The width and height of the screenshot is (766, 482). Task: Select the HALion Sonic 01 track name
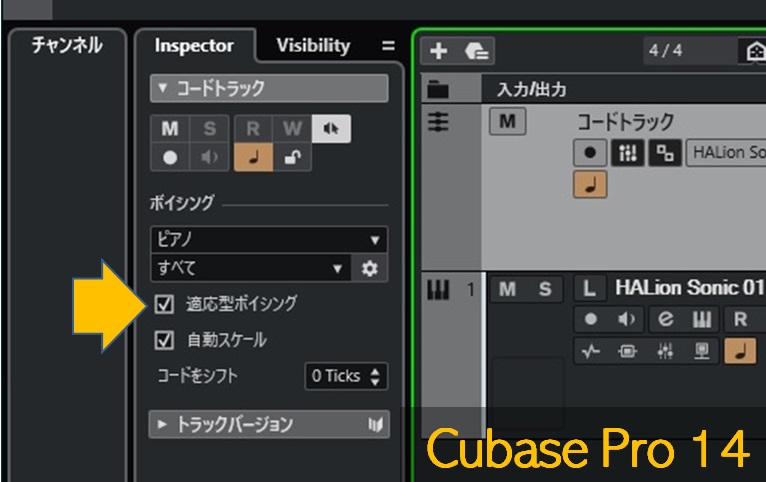(690, 288)
